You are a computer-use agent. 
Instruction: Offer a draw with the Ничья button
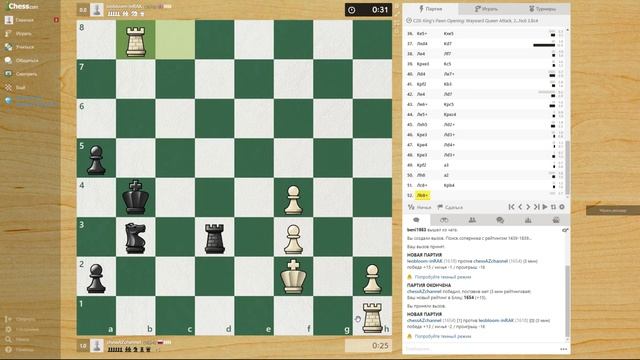[x=420, y=207]
